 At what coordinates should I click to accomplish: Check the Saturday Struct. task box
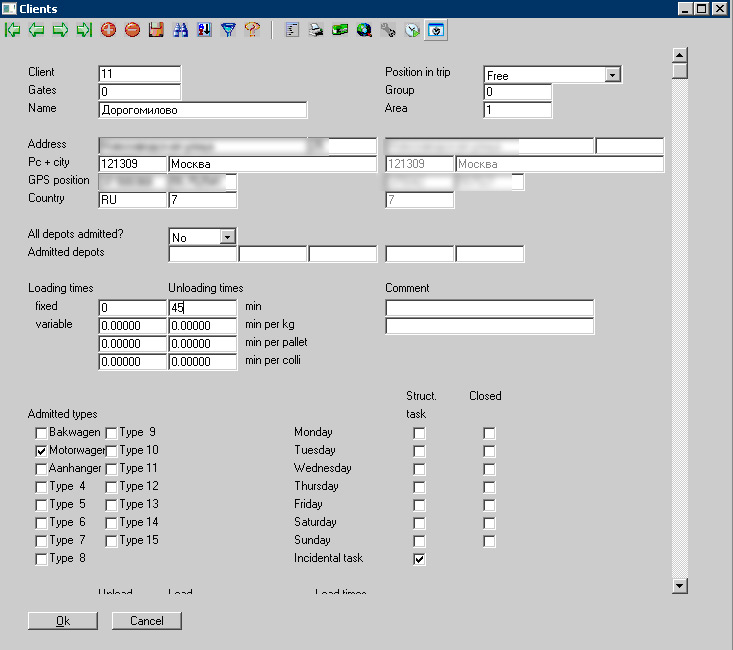point(419,523)
